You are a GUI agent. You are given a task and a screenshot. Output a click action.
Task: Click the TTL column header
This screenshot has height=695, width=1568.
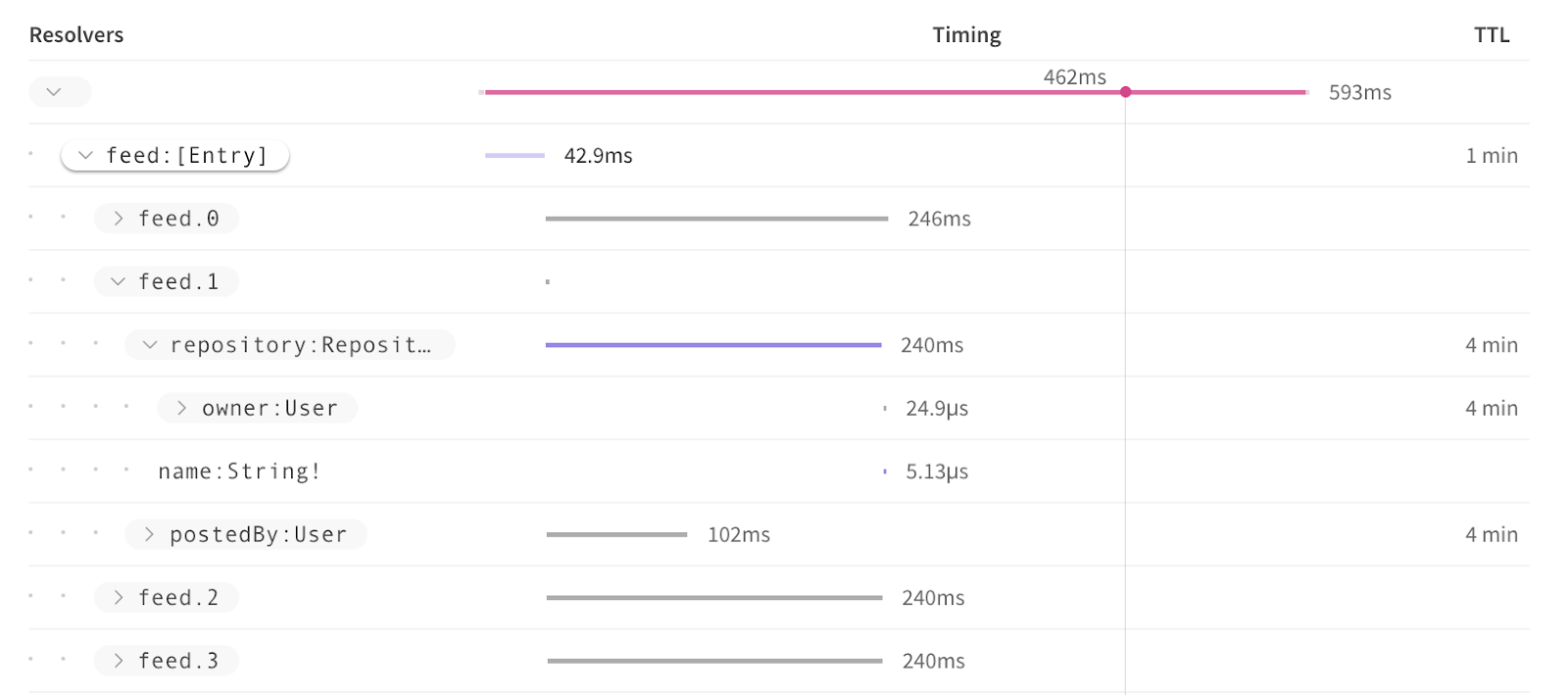(1492, 35)
